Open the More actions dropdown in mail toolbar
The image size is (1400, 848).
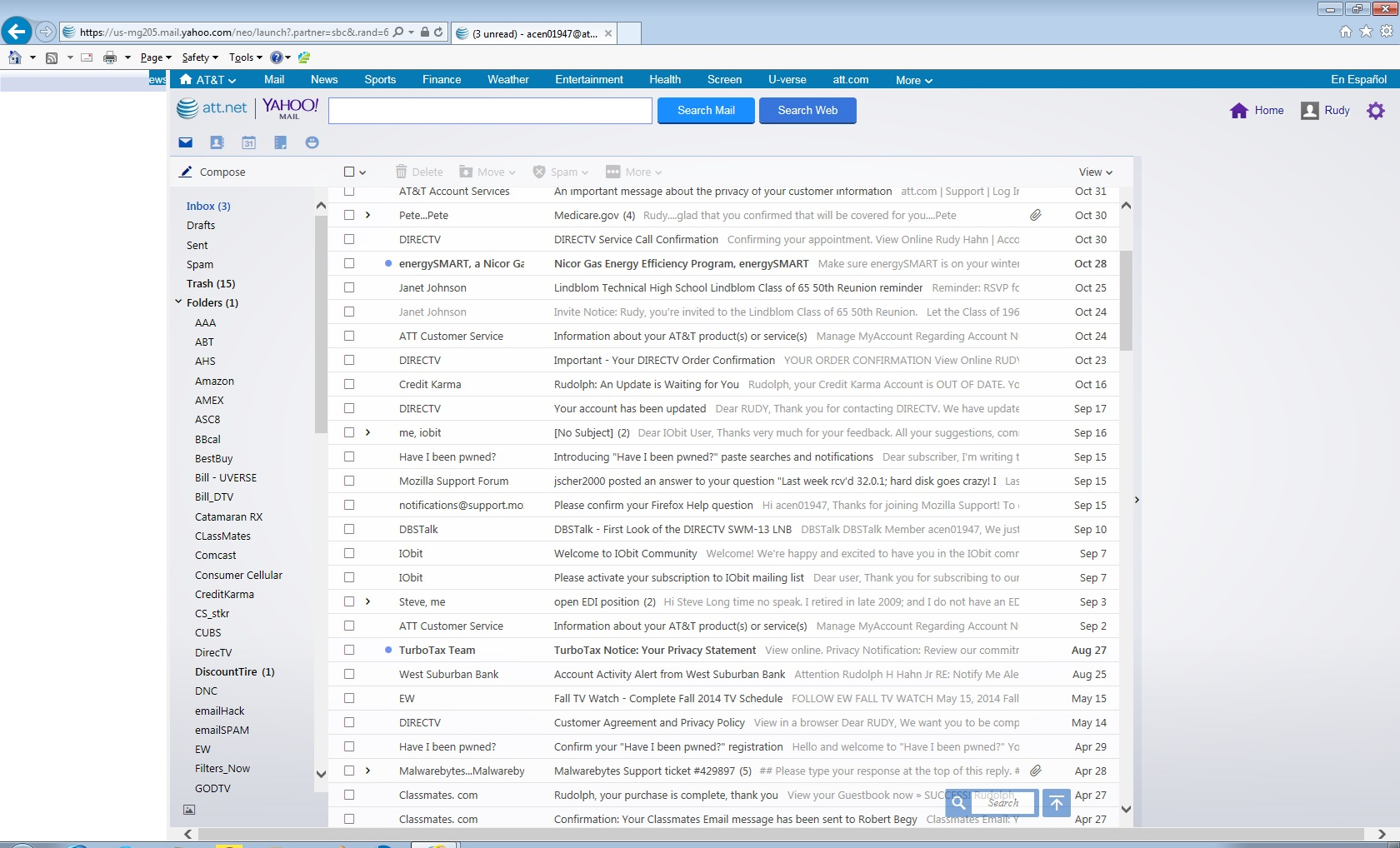pyautogui.click(x=634, y=172)
